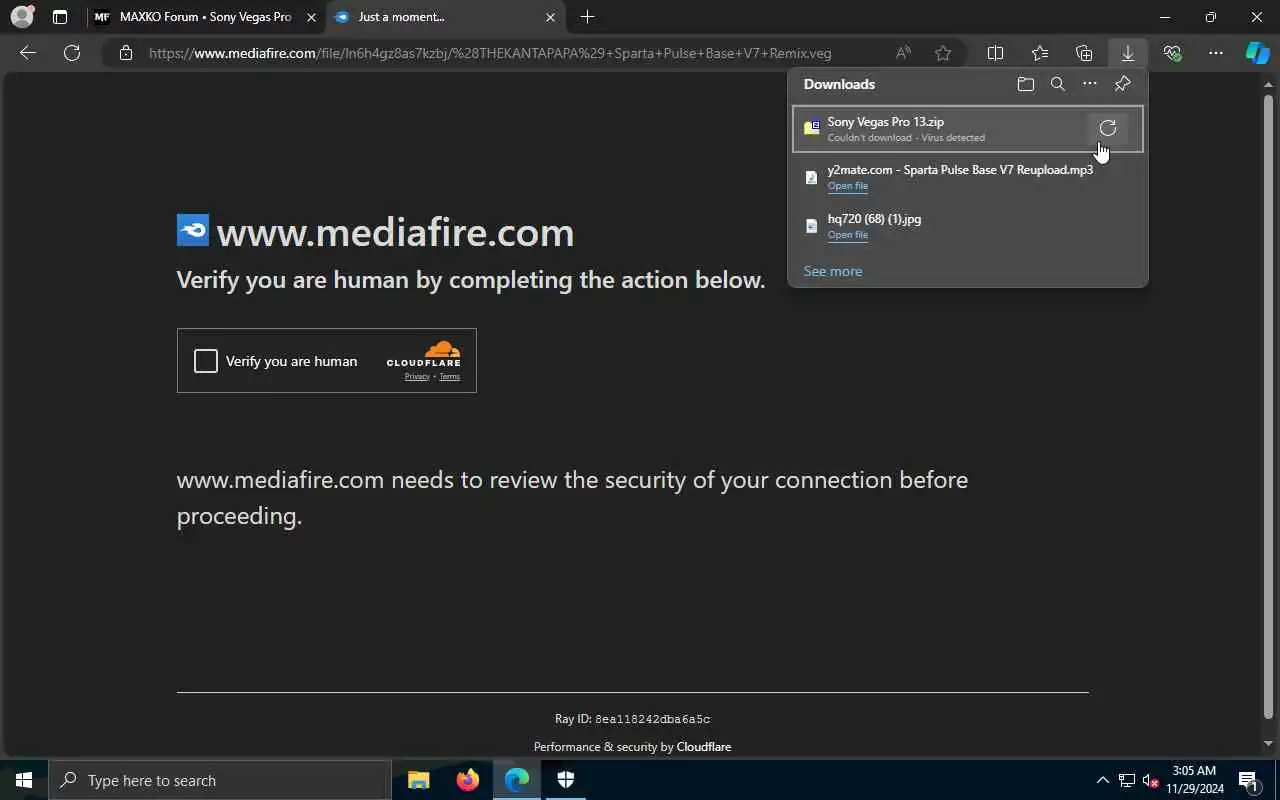Open the clock showing 3:05 AM
Screen dimensions: 1280x800
pyautogui.click(x=1194, y=780)
